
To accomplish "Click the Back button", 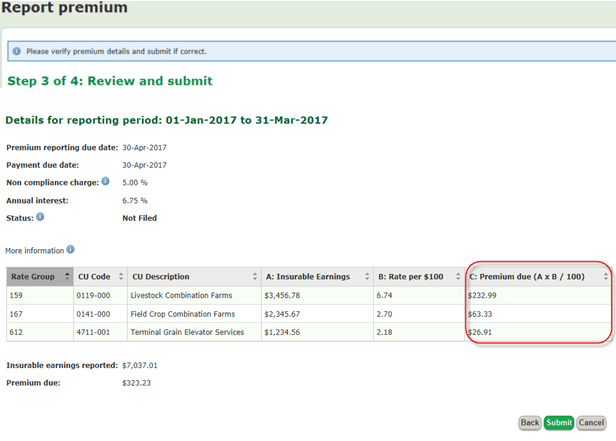I will click(530, 423).
